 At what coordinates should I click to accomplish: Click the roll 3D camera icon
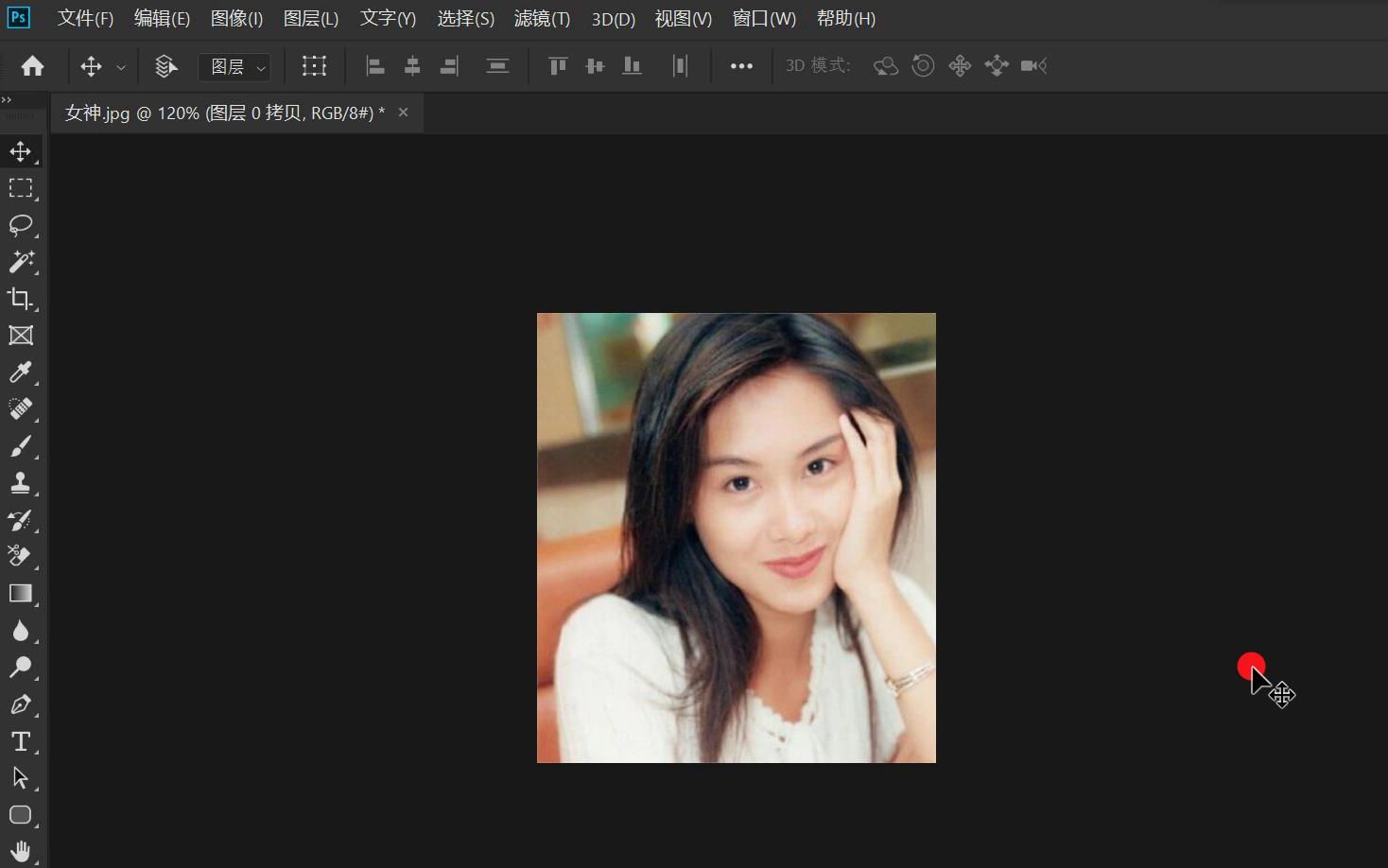[x=923, y=66]
